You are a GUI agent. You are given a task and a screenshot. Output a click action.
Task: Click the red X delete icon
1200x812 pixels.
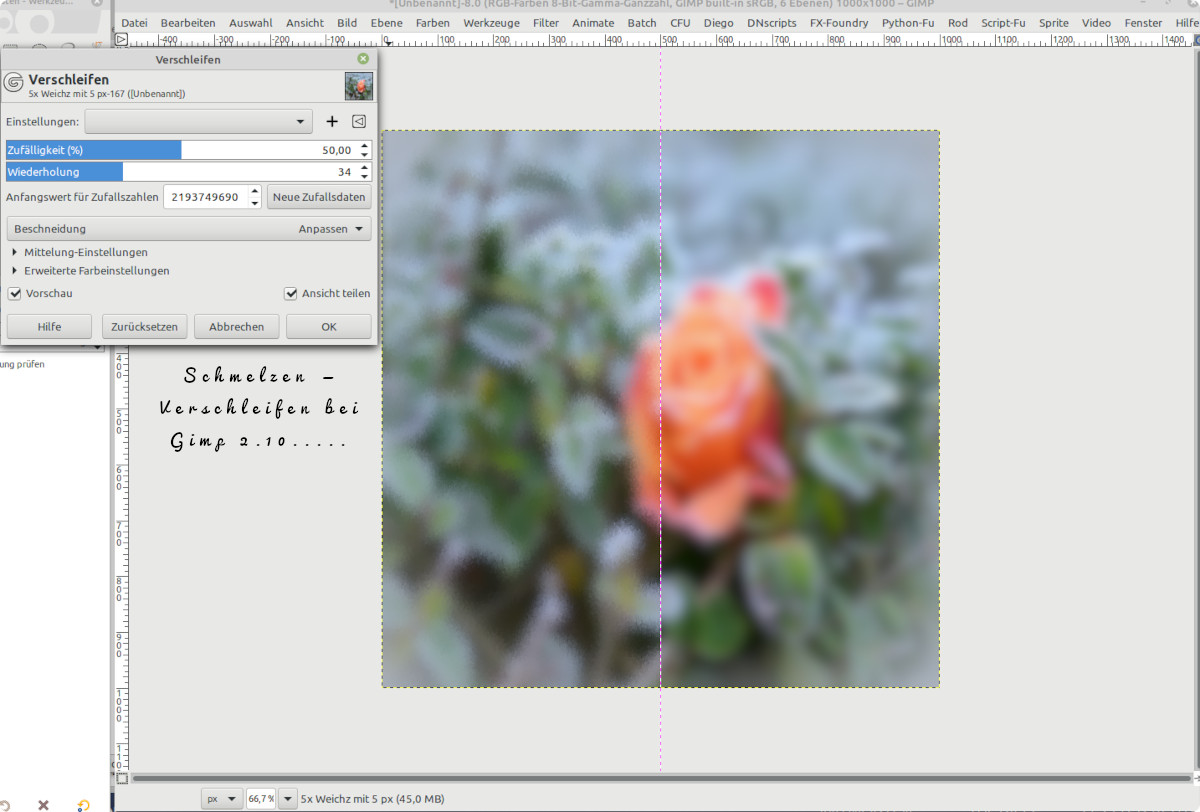pyautogui.click(x=43, y=804)
